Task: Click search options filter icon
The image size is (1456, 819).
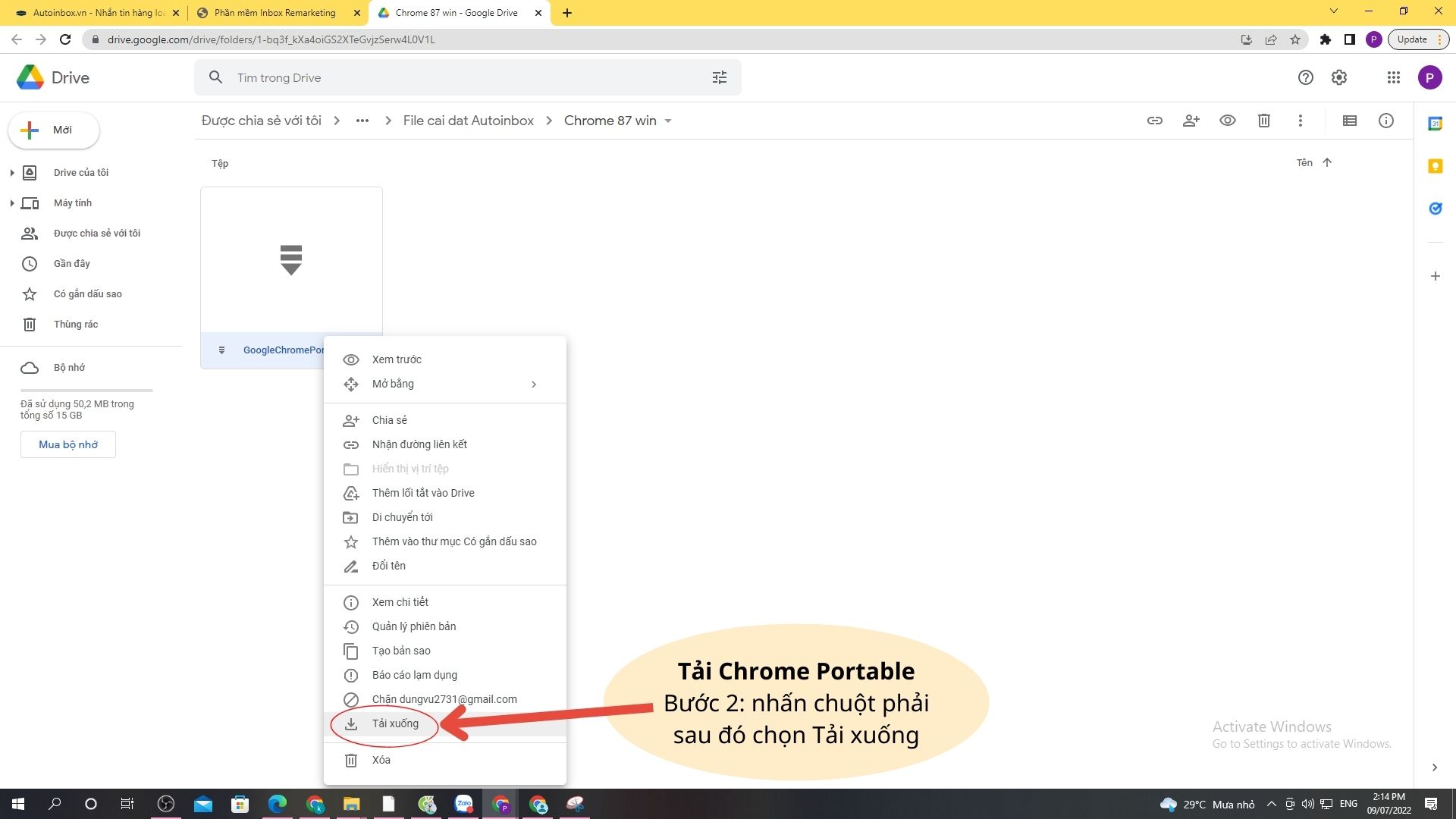Action: (x=719, y=77)
